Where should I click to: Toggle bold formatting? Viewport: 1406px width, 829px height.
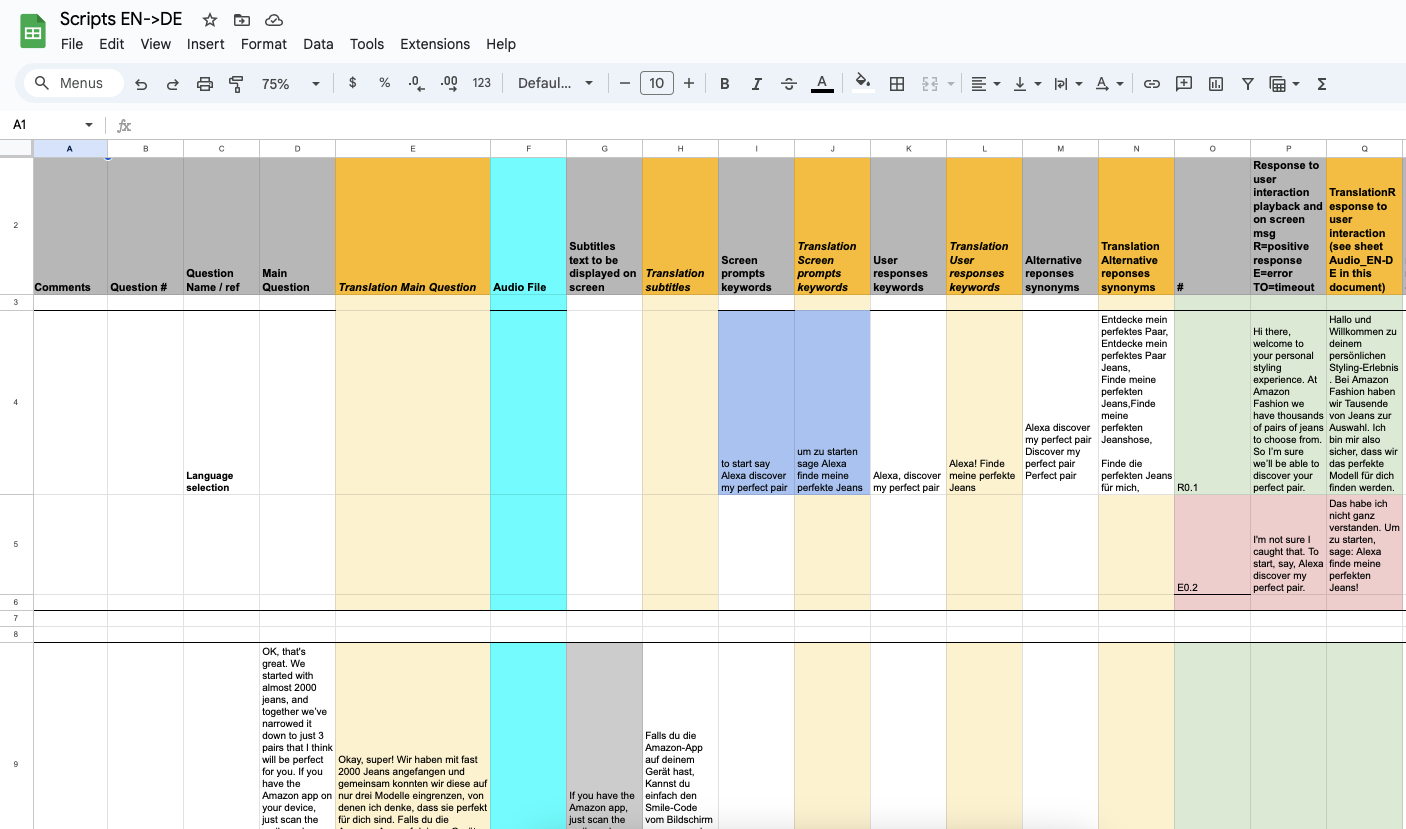[725, 84]
